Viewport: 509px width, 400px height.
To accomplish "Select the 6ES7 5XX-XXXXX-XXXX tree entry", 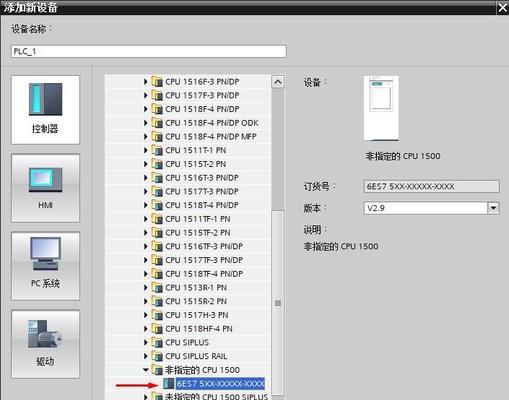I will tap(220, 384).
